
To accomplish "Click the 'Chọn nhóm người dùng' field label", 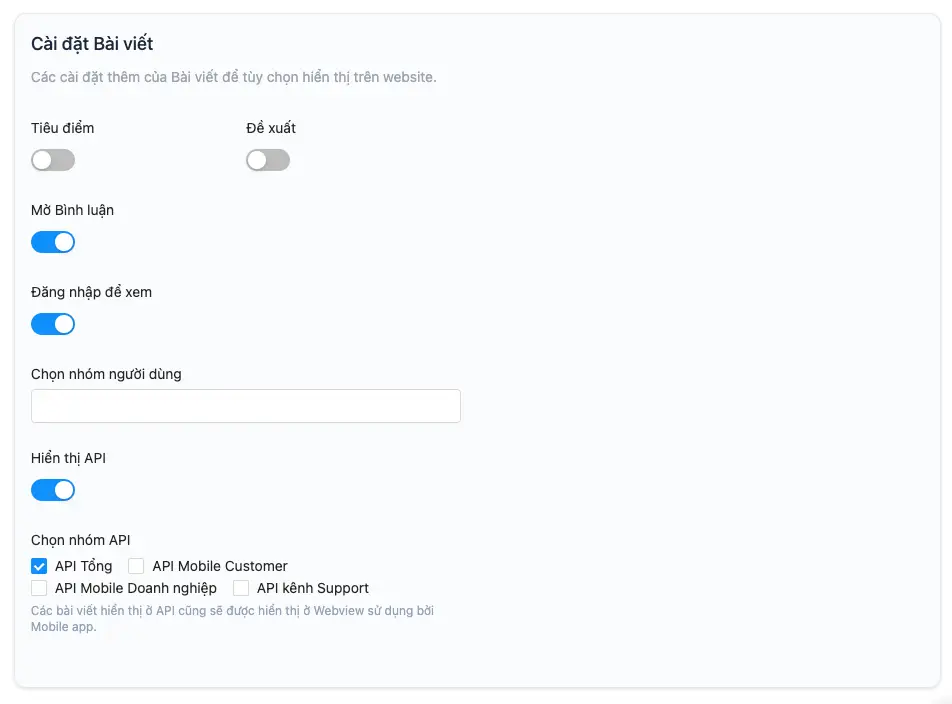I will (x=106, y=374).
